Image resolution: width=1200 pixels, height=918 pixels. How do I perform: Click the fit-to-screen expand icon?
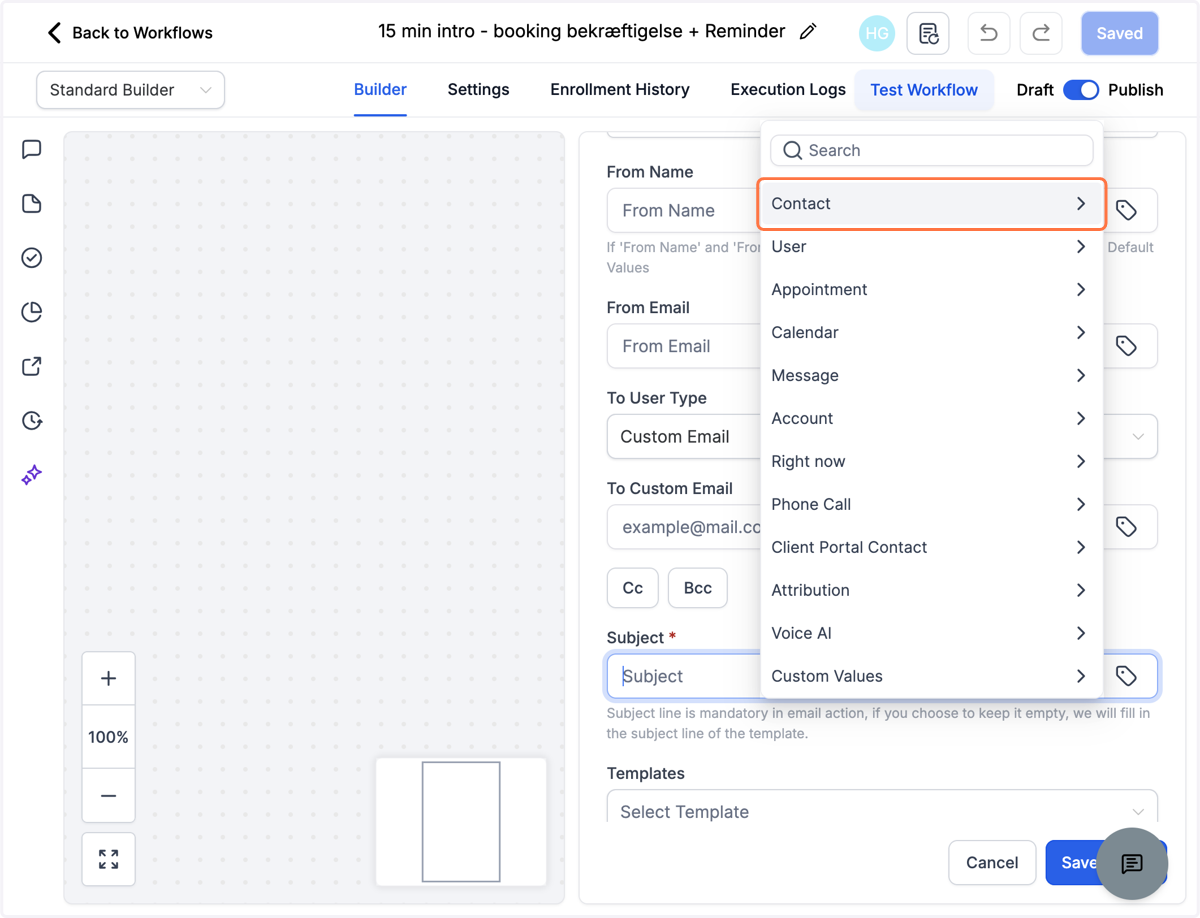[108, 859]
